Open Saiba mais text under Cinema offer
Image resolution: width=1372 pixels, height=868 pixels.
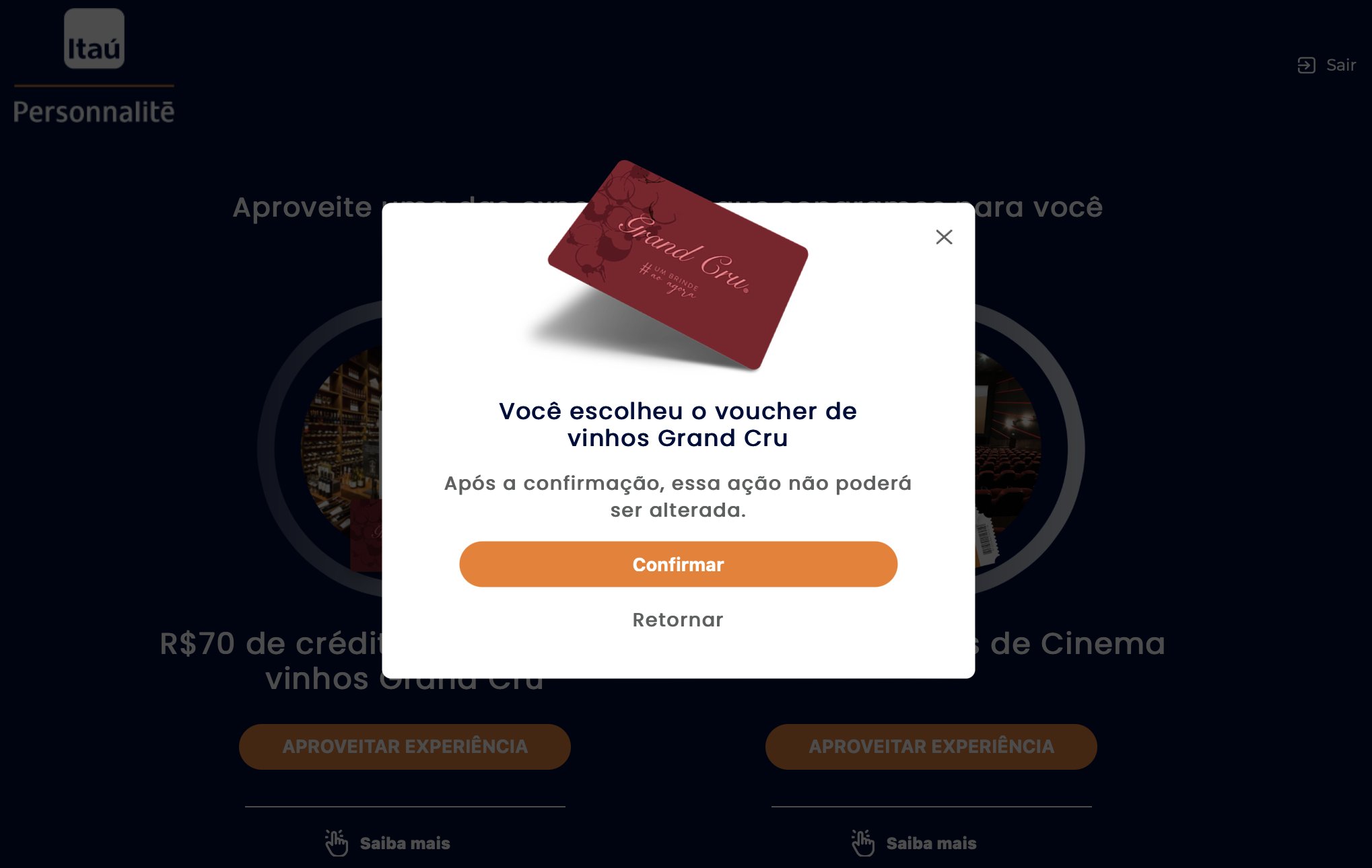click(931, 843)
